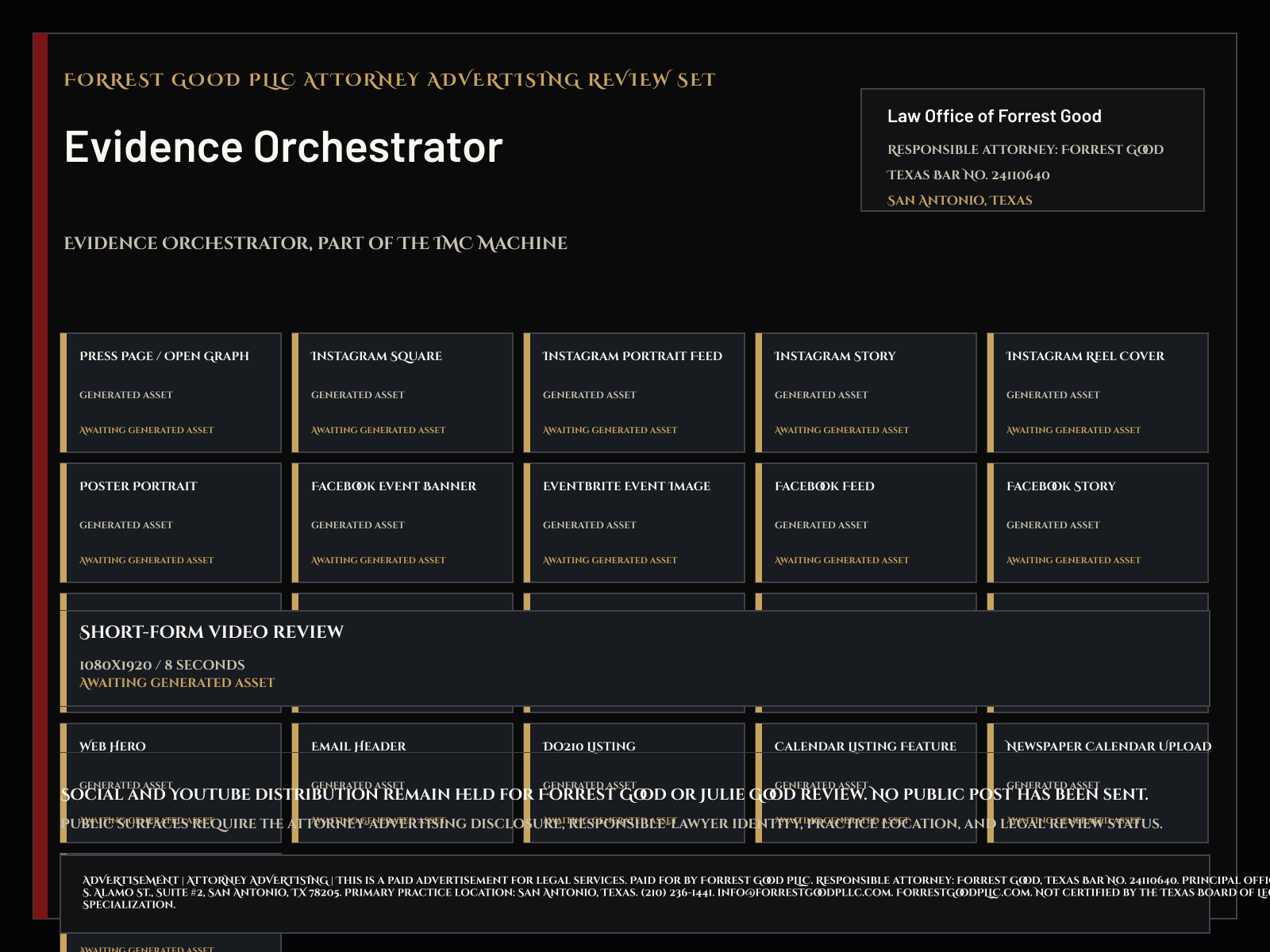Select the Poster Portrait asset card
The image size is (1270, 952).
[x=171, y=523]
